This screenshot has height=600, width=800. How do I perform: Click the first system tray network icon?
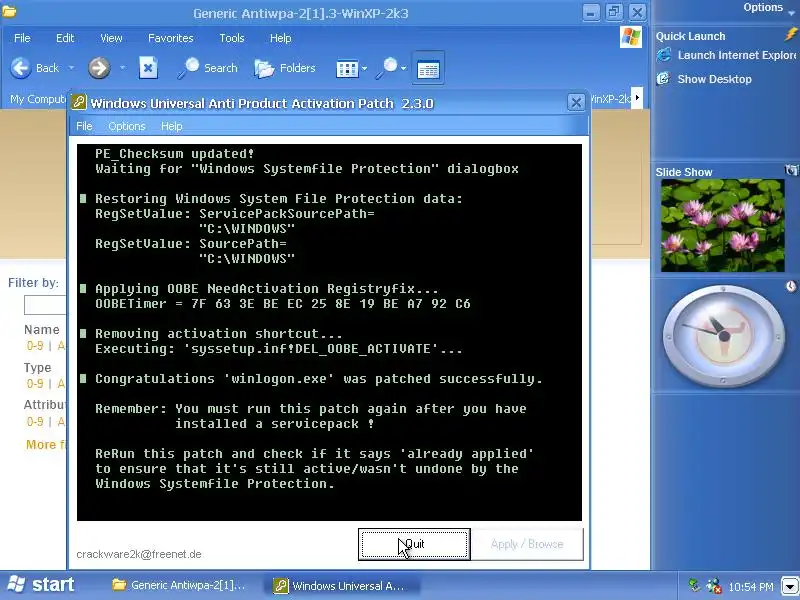point(694,585)
